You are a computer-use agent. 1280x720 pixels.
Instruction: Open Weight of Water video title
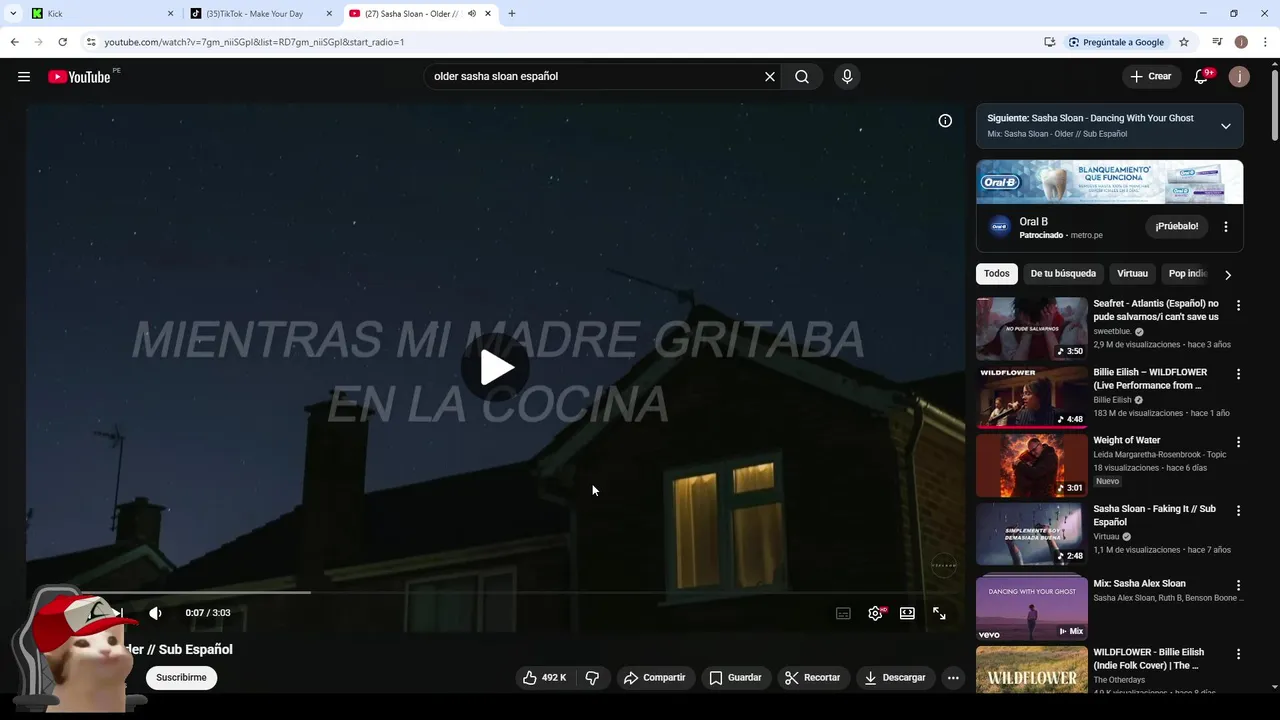[1127, 440]
